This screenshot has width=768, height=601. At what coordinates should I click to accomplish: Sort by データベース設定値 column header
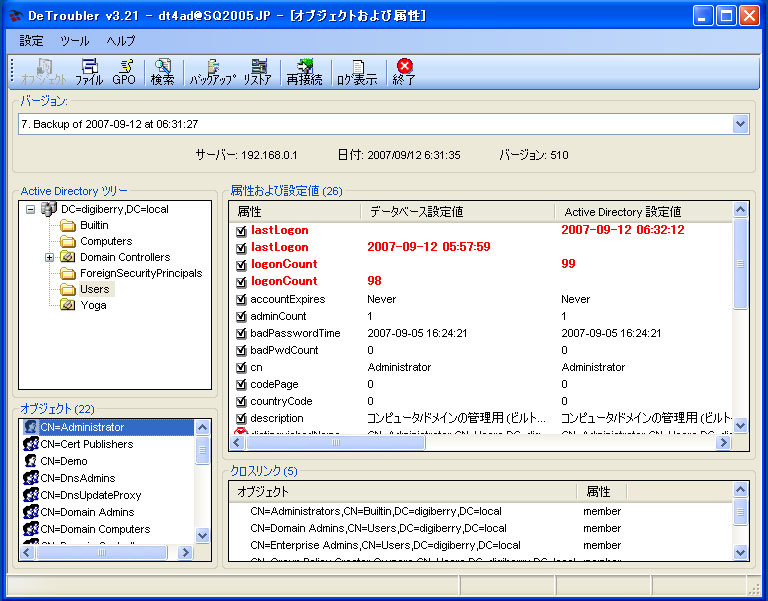coord(458,212)
